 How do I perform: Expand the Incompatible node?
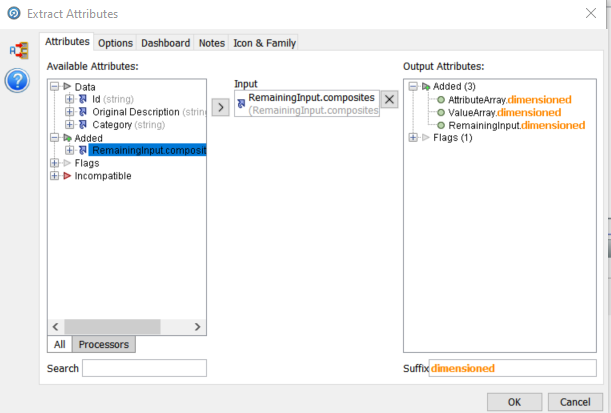coord(55,176)
